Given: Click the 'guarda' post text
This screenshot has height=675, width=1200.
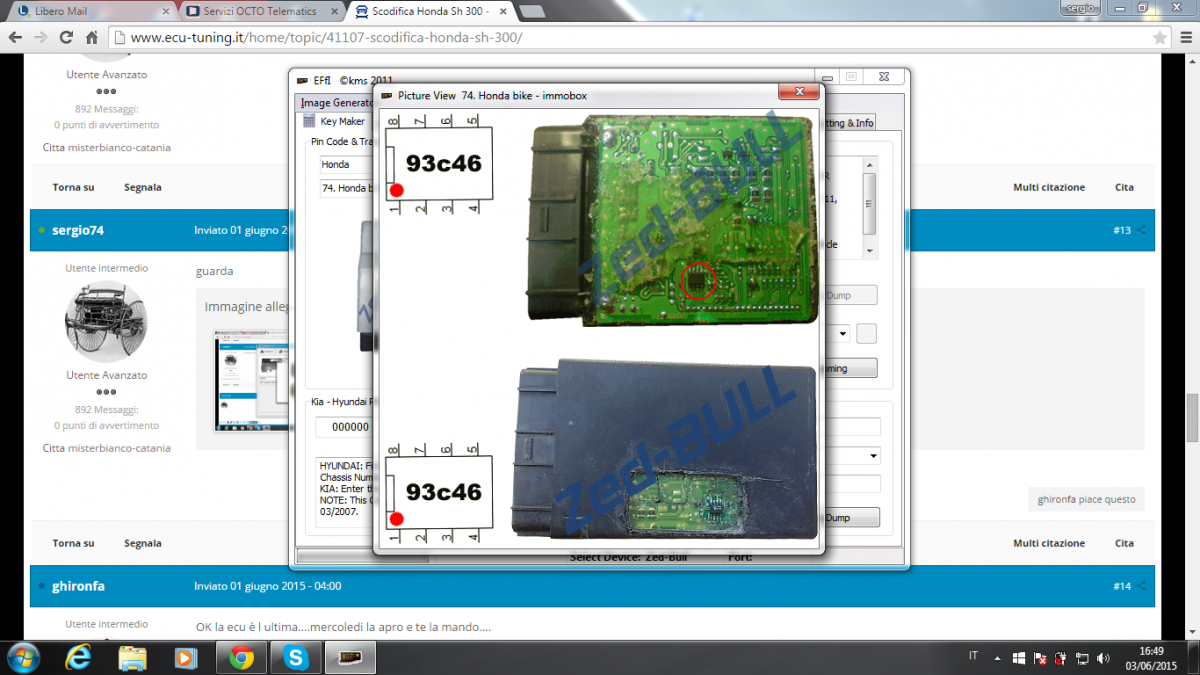Looking at the screenshot, I should [215, 271].
